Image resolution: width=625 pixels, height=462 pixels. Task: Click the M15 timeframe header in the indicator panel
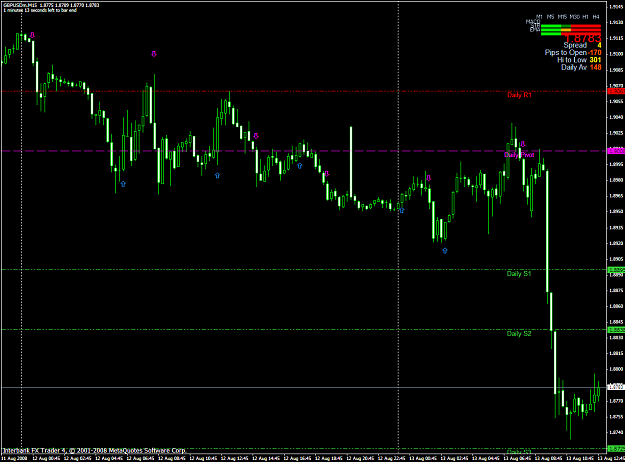coord(562,17)
